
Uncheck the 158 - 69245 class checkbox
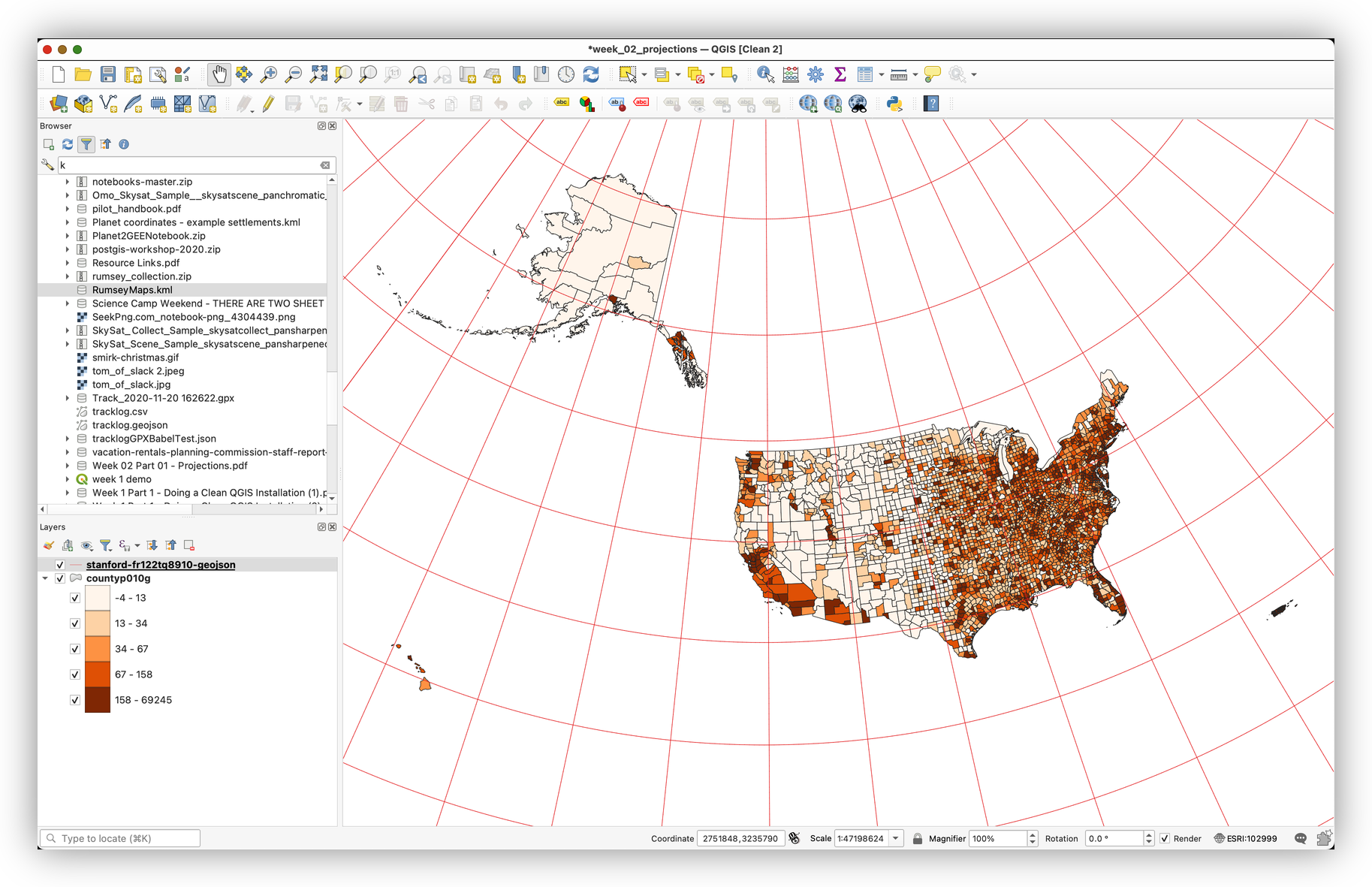point(75,700)
